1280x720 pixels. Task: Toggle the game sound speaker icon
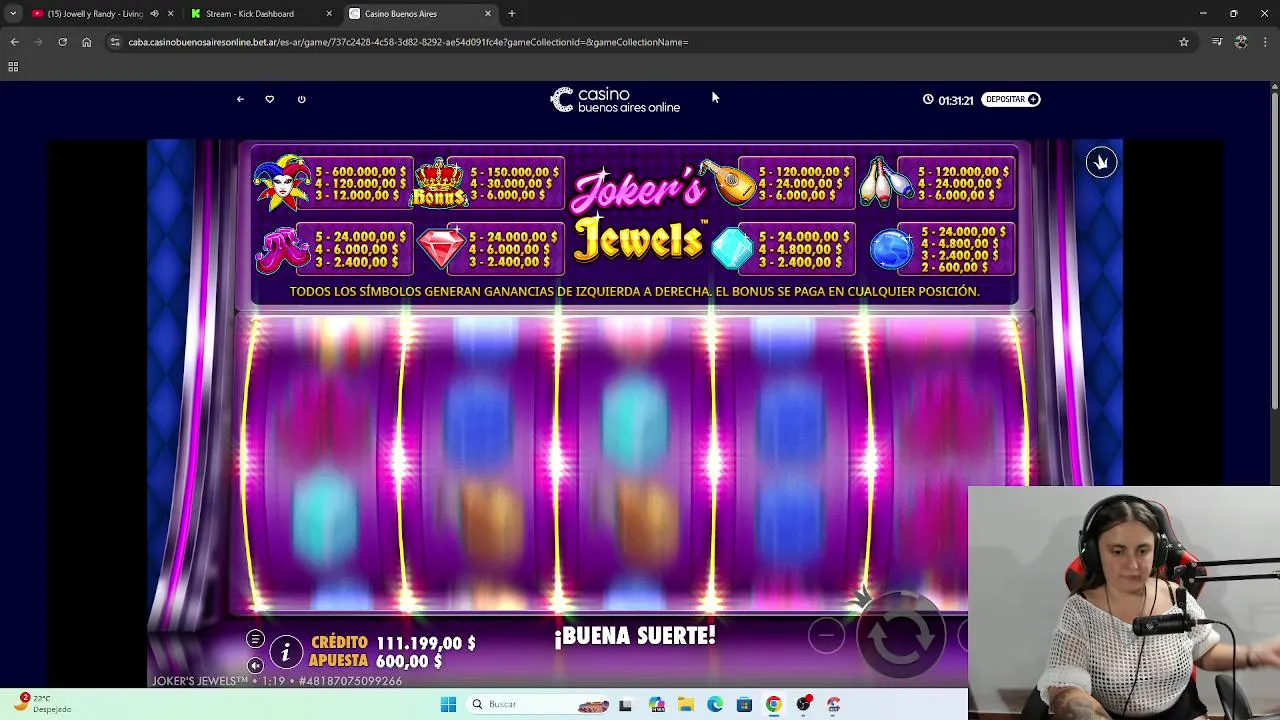coord(255,665)
